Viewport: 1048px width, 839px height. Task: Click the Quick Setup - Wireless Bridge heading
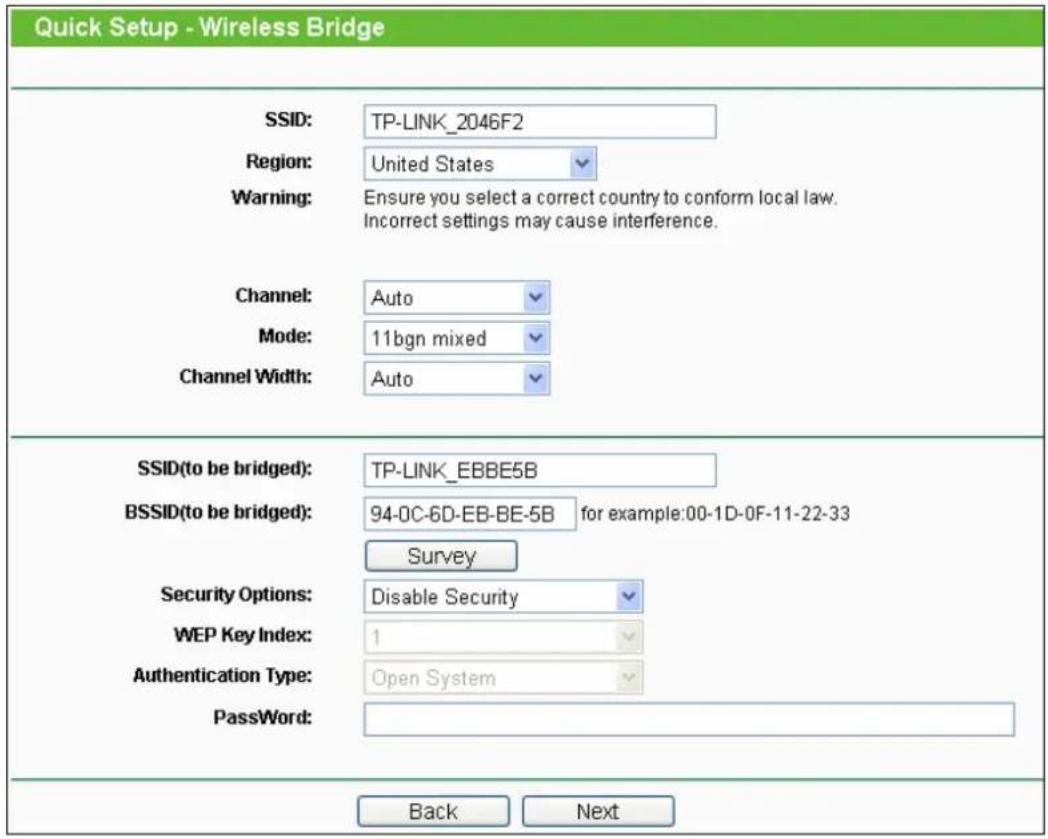(x=209, y=27)
